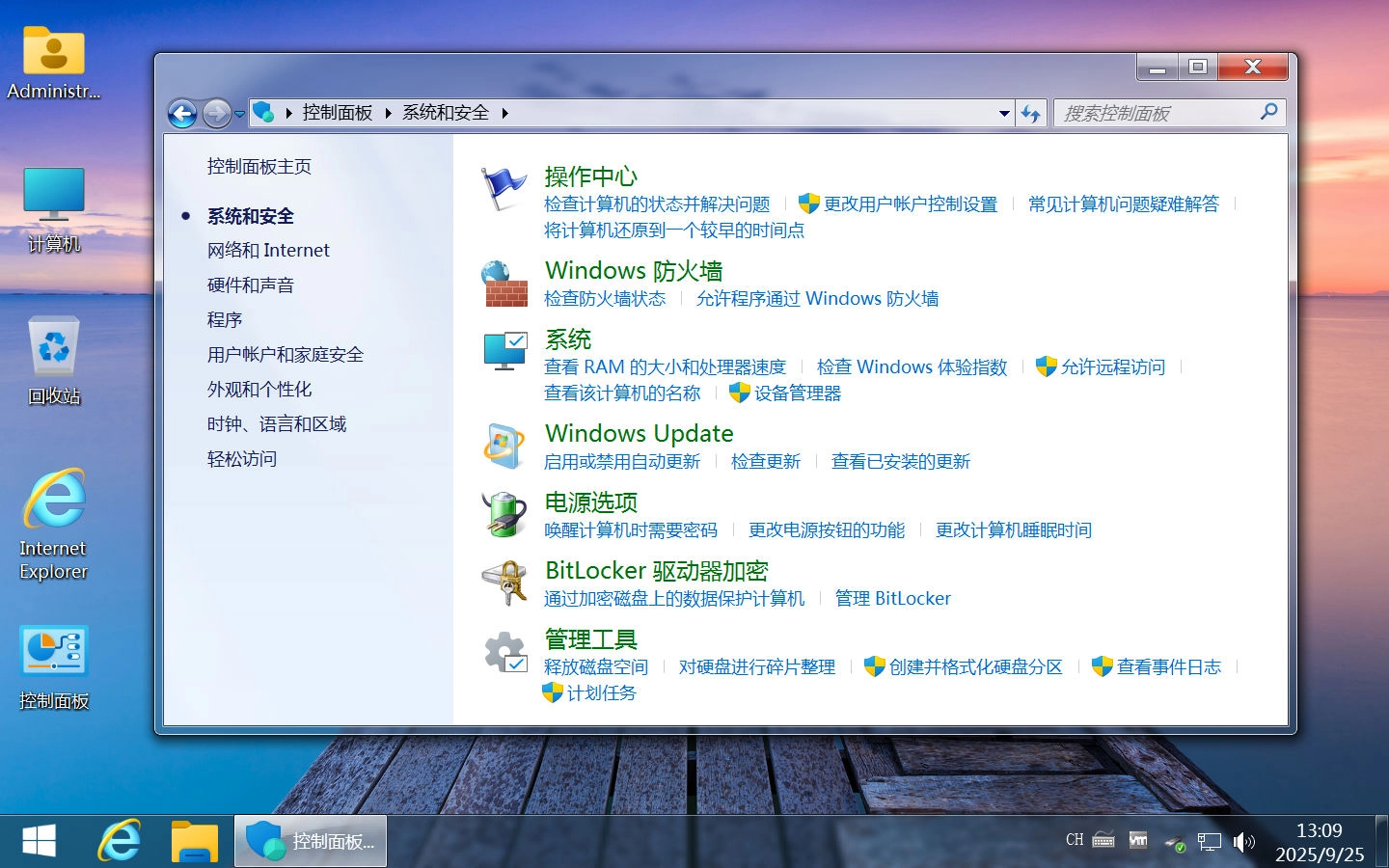The height and width of the screenshot is (868, 1389).
Task: Open 系统 via the monitor icon
Action: pos(504,351)
